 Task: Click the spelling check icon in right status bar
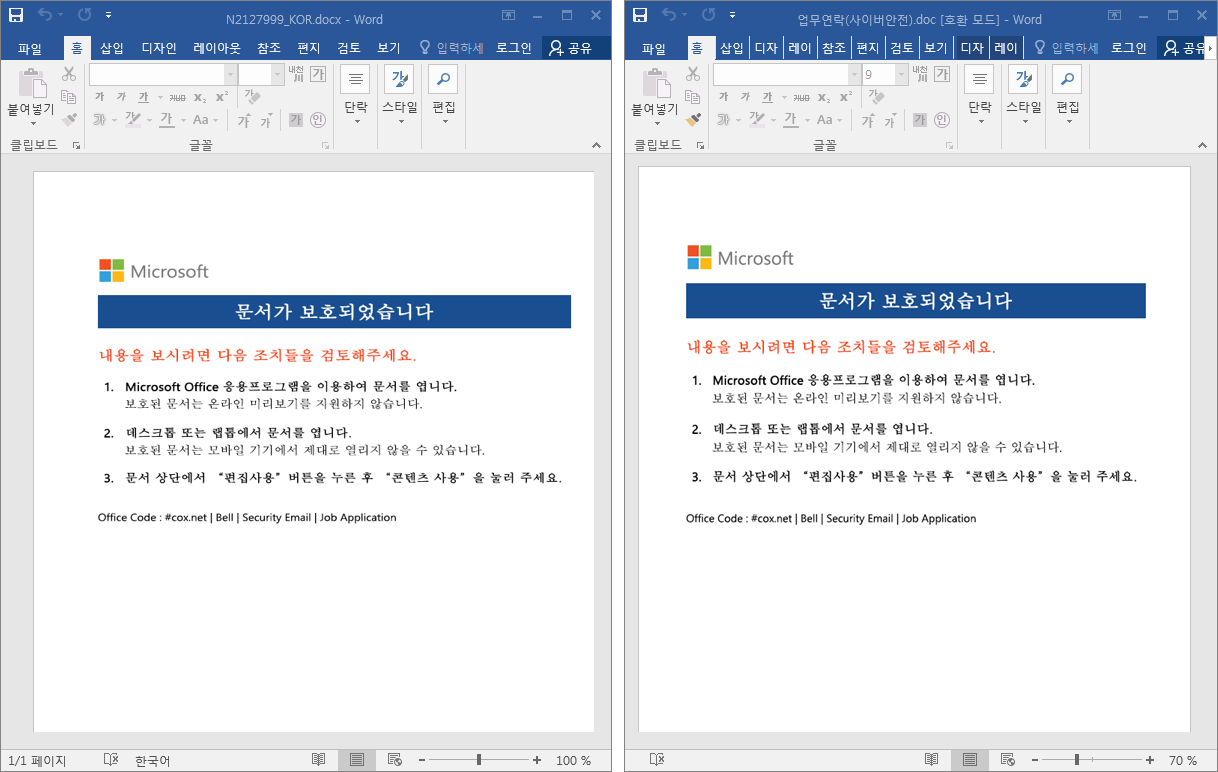click(x=657, y=760)
